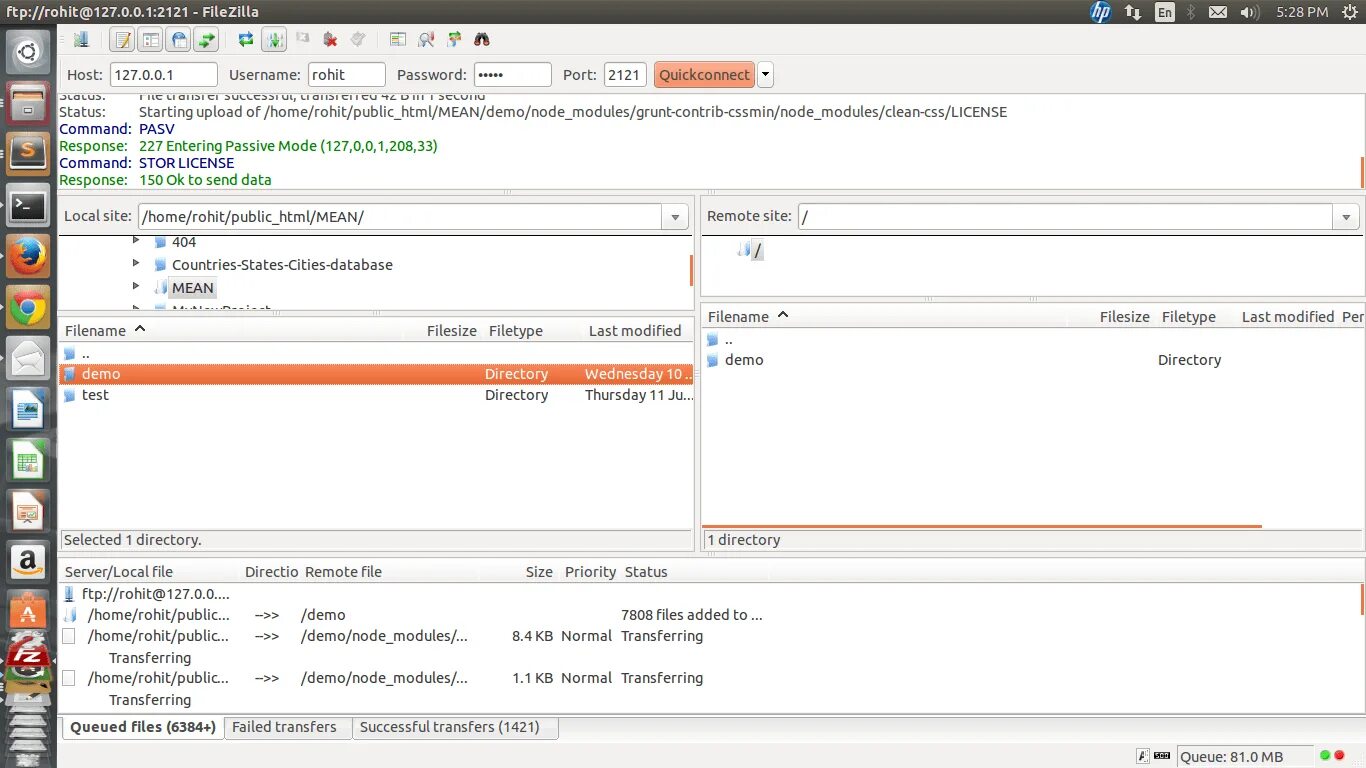Select the Countries-States-Cities-database tree folder

(282, 265)
